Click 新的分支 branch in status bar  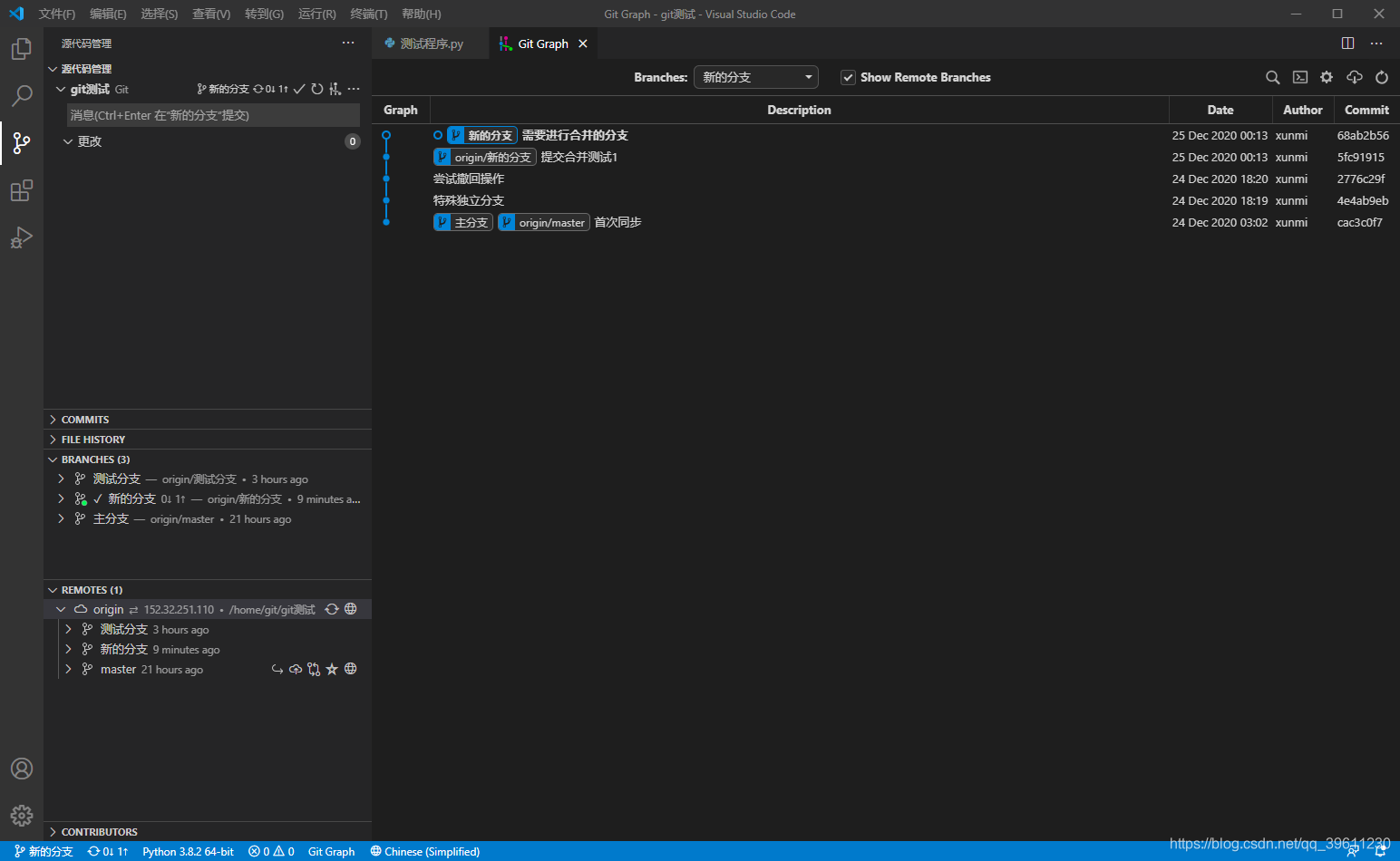pos(44,851)
